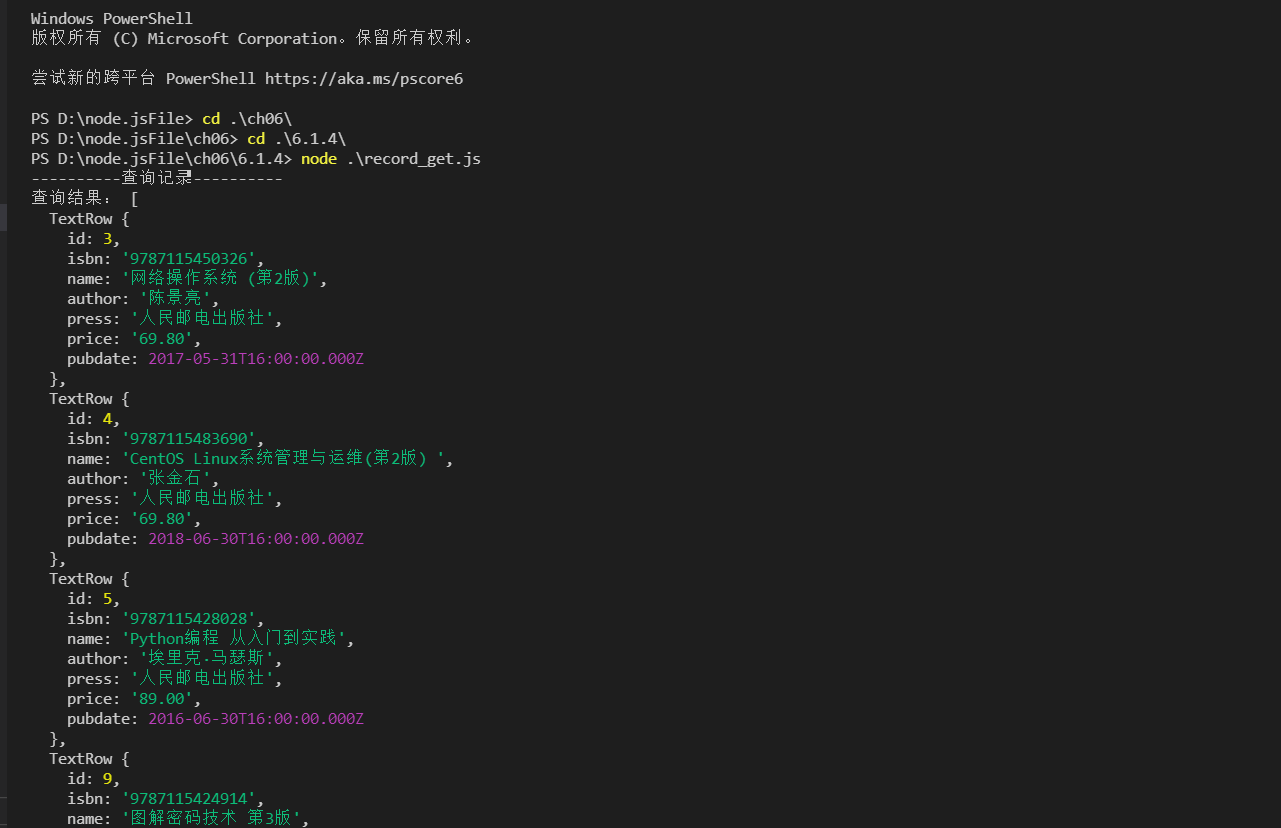Click the Microsoft Corporation copyright line

[252, 38]
